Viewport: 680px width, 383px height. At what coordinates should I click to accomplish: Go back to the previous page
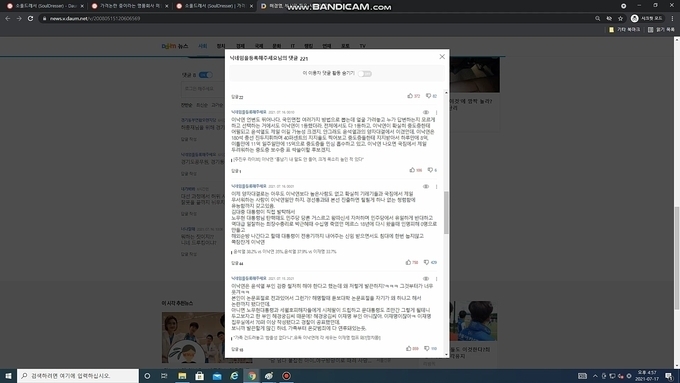coord(8,18)
